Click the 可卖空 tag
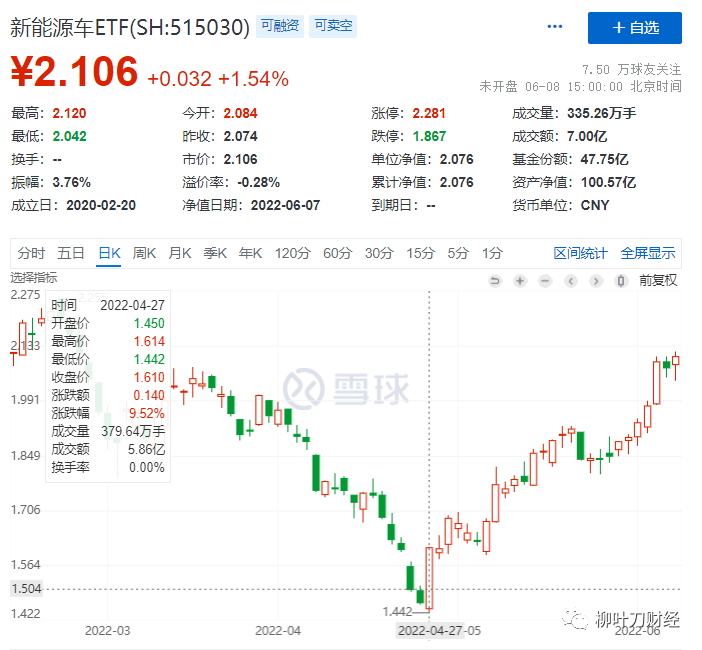 click(333, 26)
